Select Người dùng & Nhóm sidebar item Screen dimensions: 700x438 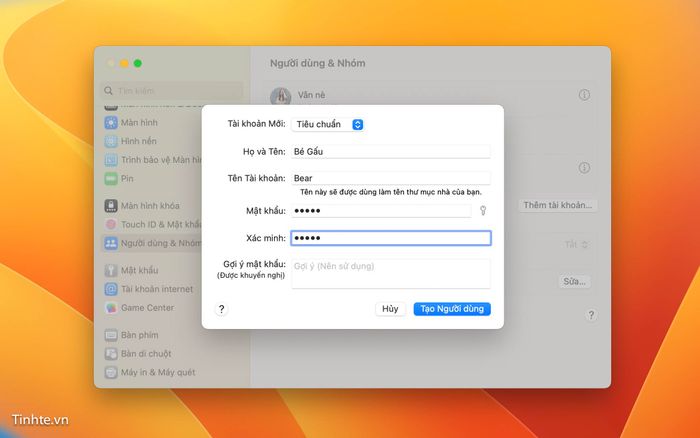152,243
